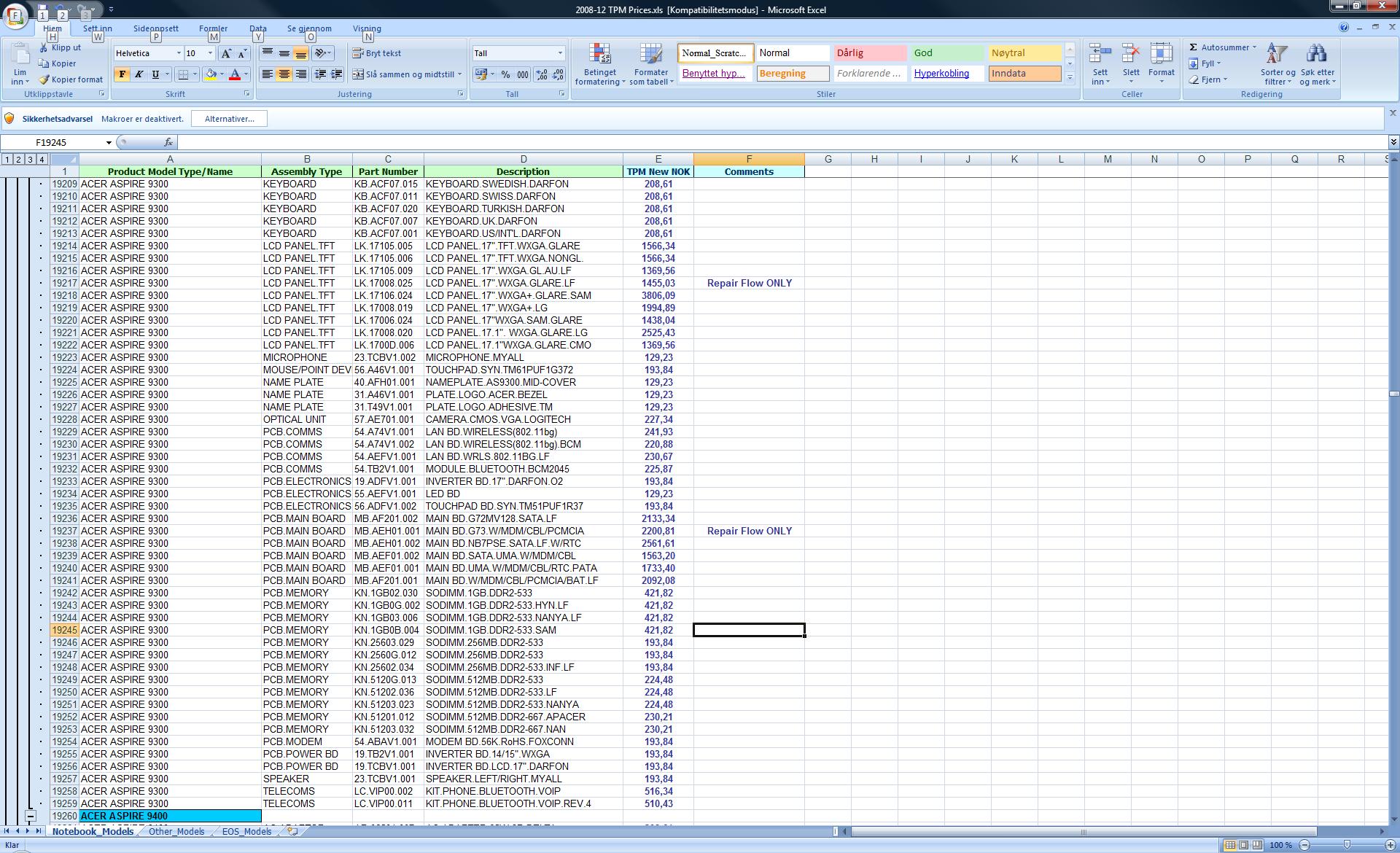
Task: Open the Formler ribbon tab
Action: (213, 28)
